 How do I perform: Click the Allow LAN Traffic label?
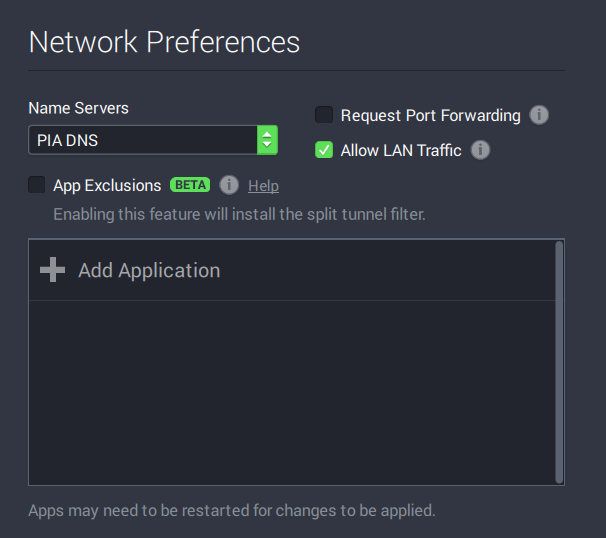click(401, 150)
